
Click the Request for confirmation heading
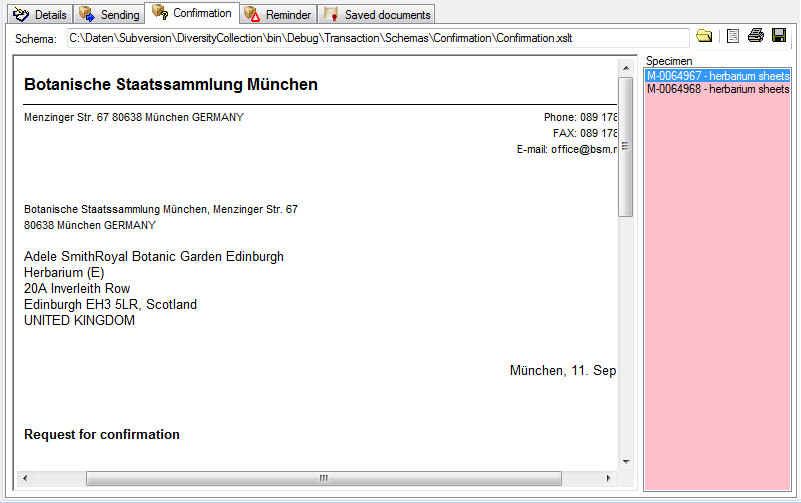pyautogui.click(x=102, y=435)
